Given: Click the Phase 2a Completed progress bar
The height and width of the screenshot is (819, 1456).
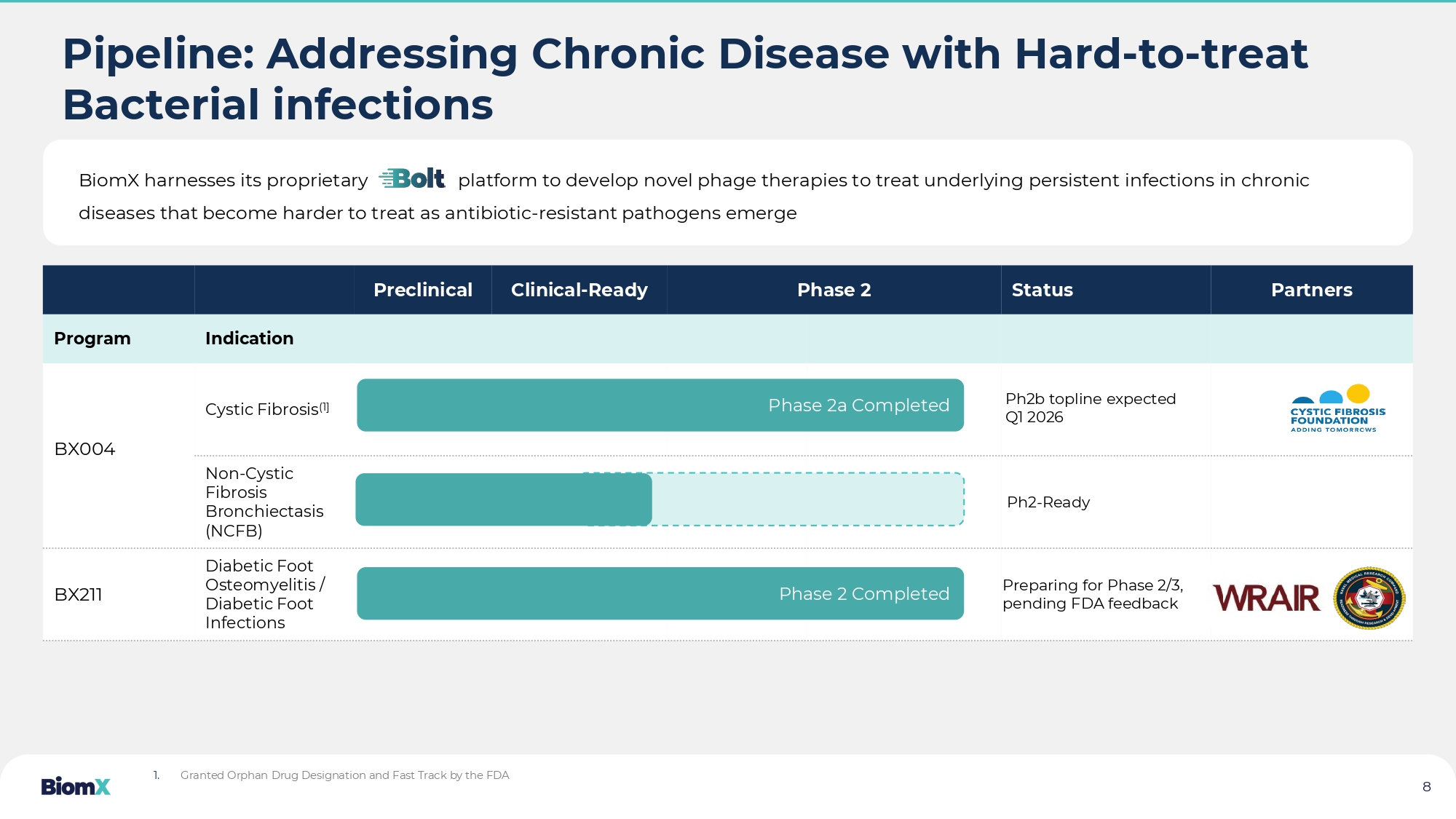Looking at the screenshot, I should (660, 405).
